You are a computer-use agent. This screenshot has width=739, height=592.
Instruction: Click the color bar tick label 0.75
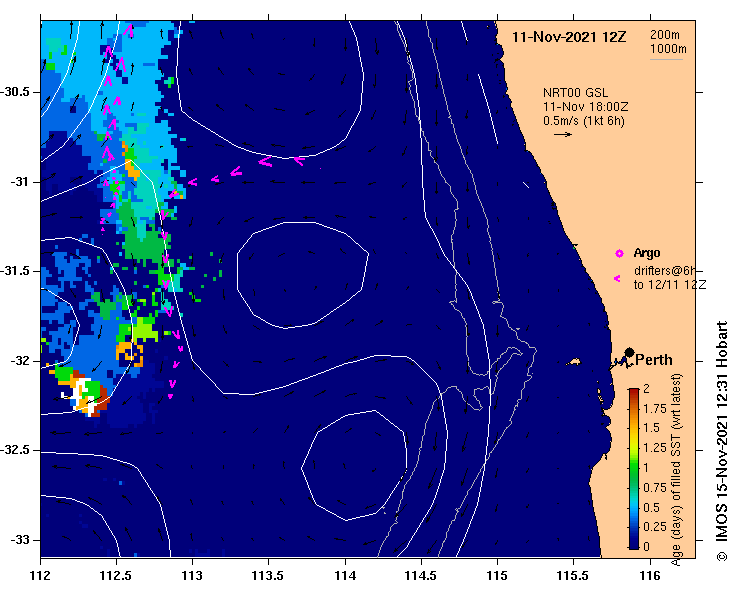click(655, 488)
